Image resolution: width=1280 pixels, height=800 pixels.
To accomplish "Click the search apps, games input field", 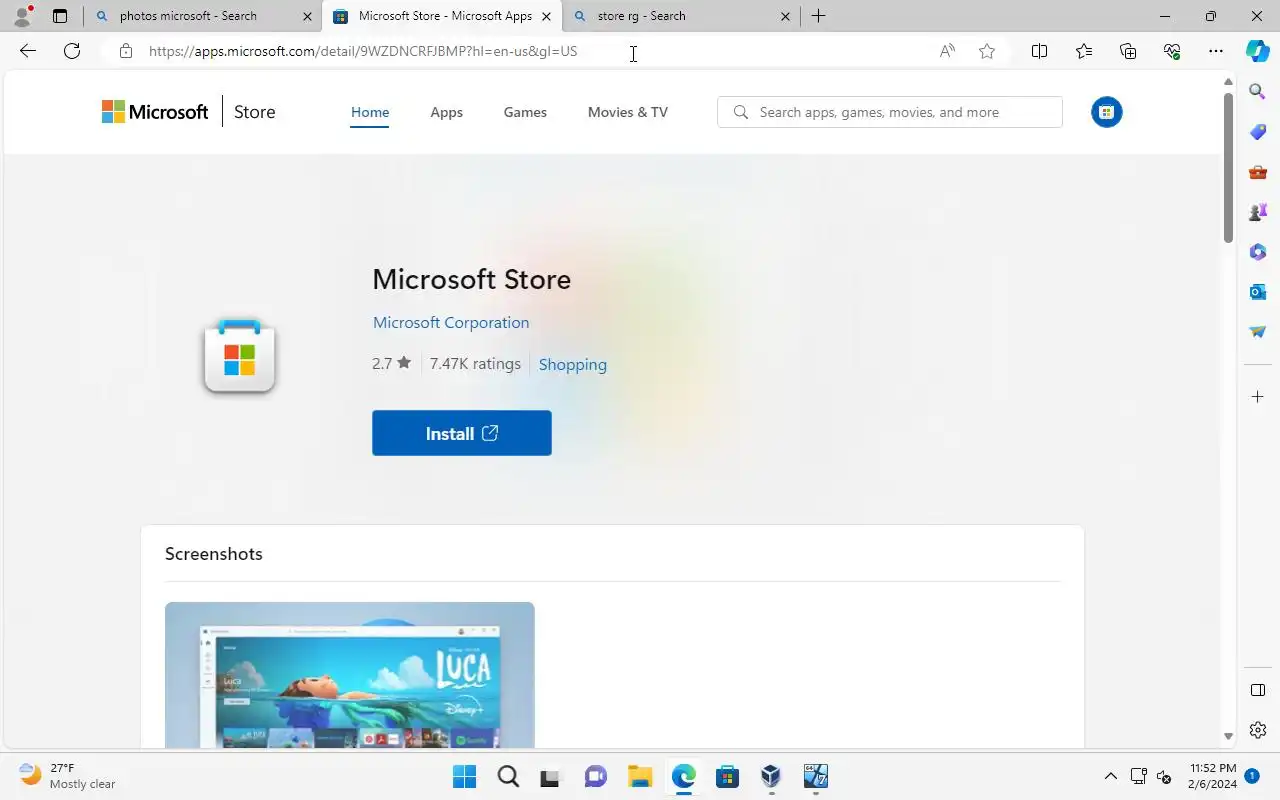I will (890, 112).
